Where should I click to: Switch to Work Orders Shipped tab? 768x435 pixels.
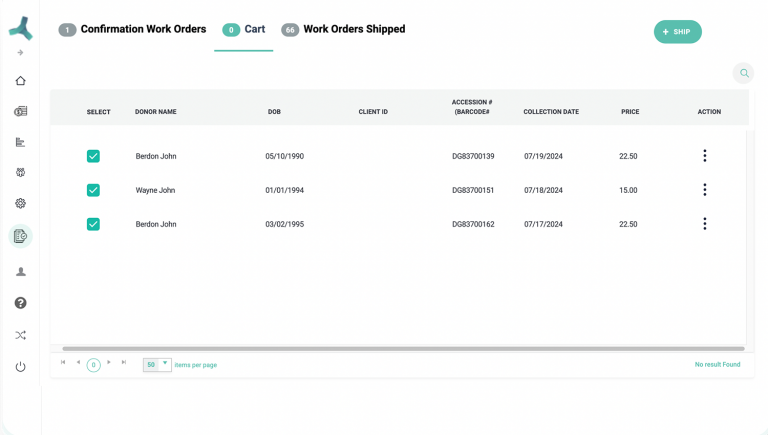coord(353,30)
